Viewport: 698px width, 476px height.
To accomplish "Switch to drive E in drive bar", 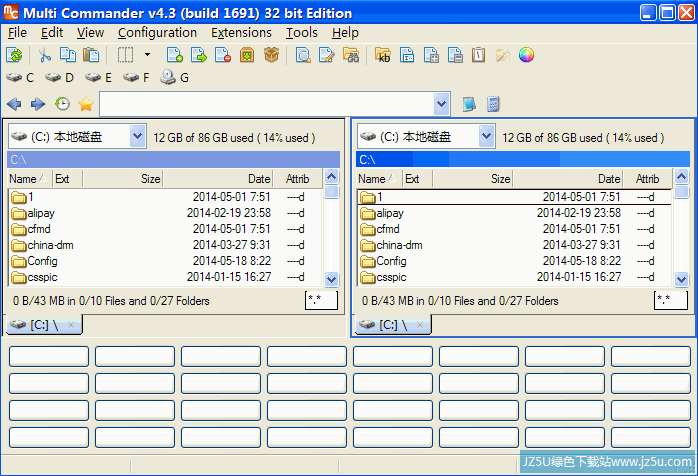I will tap(98, 78).
